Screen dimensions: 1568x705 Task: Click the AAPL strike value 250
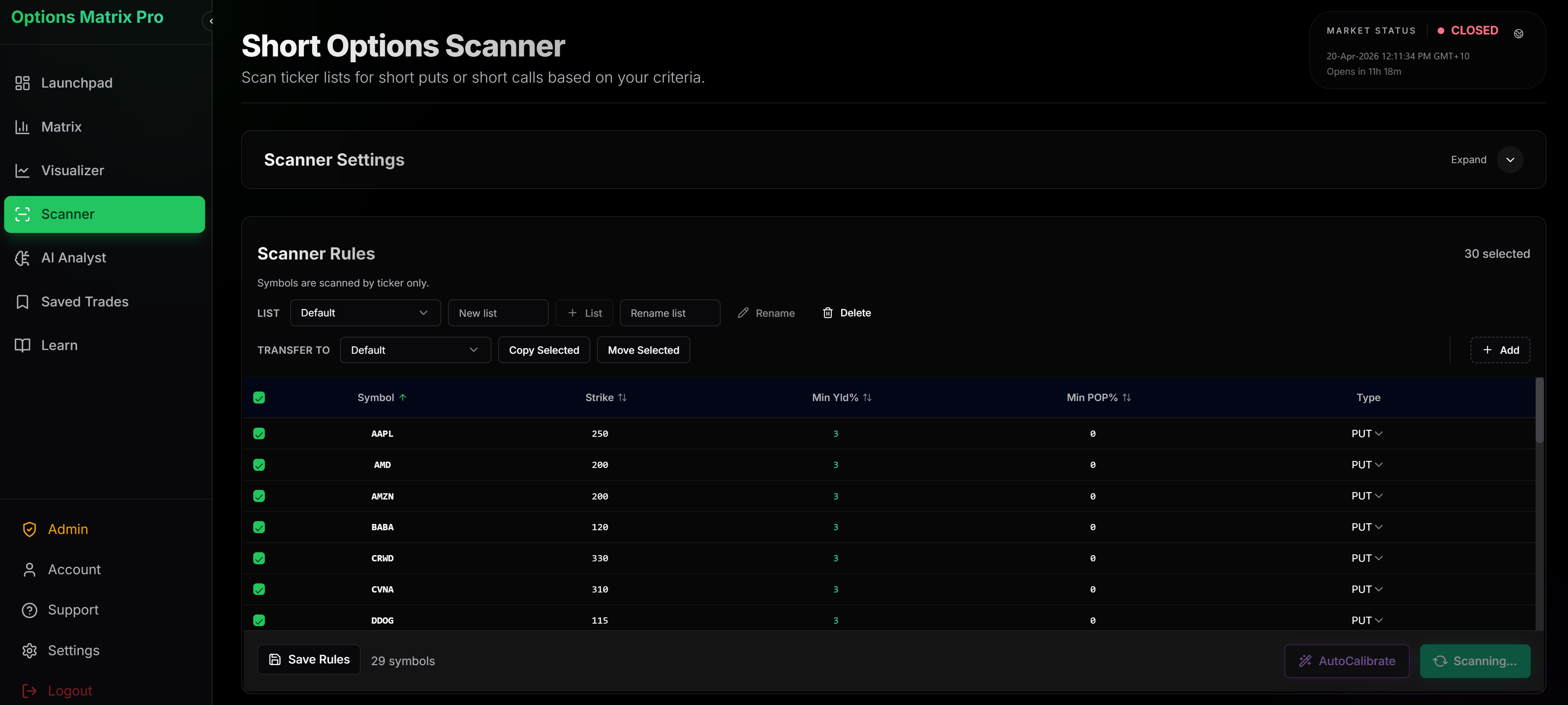[x=599, y=433]
